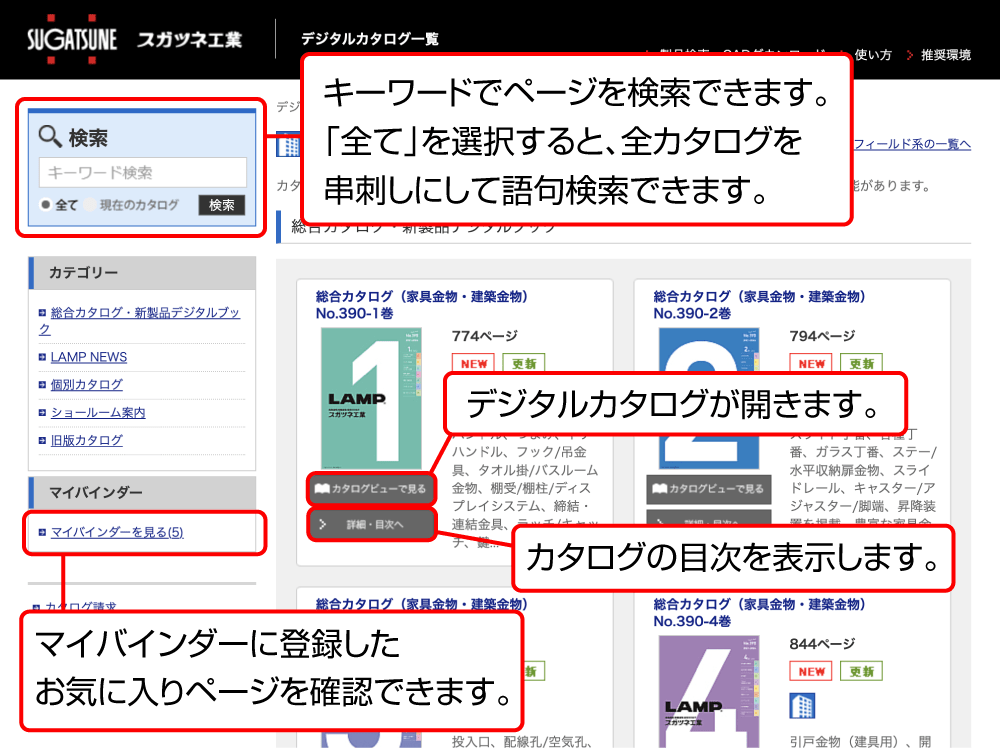1000x748 pixels.
Task: Click the 更新 badge on No.390-4
Action: [x=861, y=671]
